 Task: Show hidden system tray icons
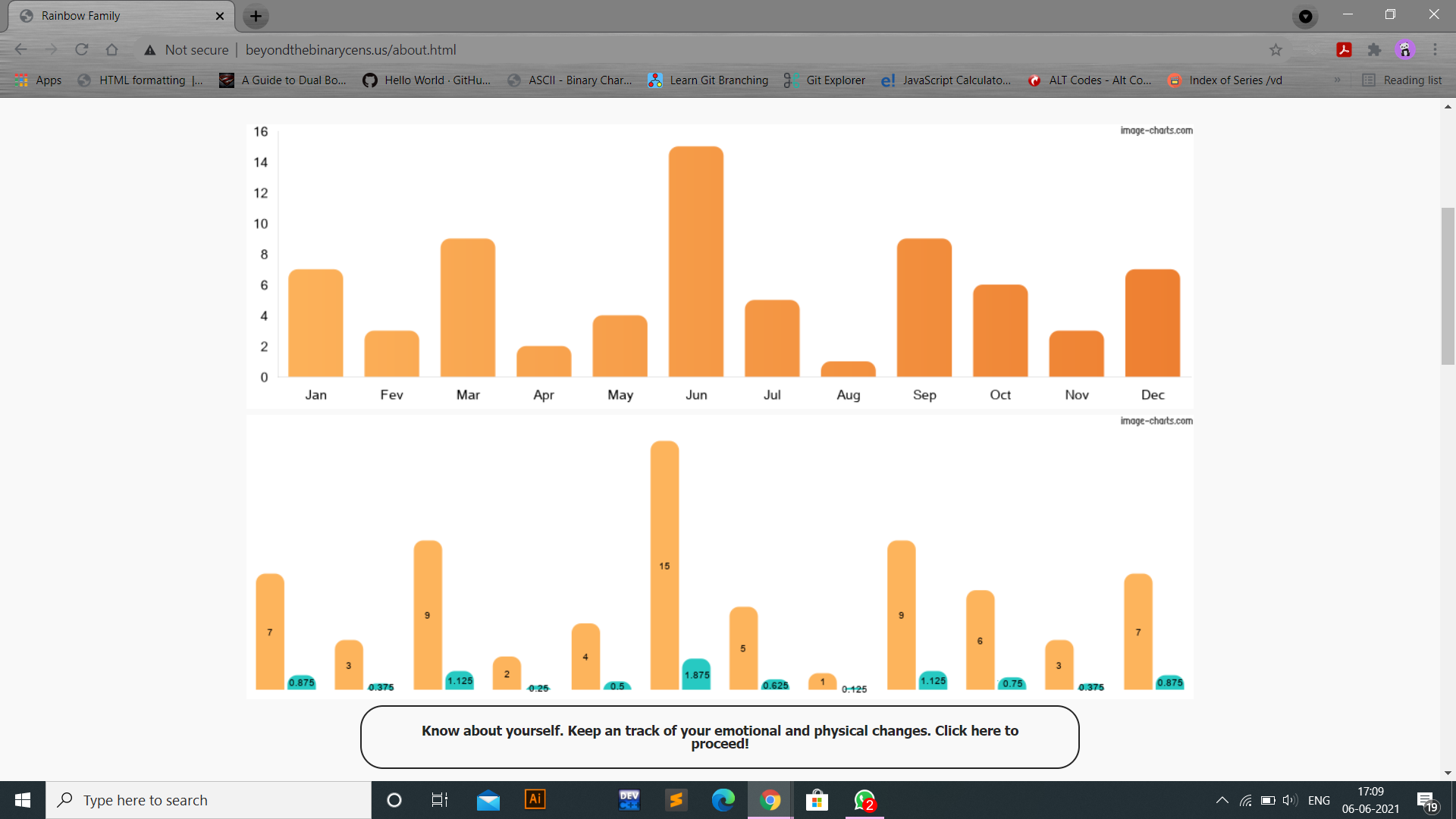click(x=1222, y=800)
